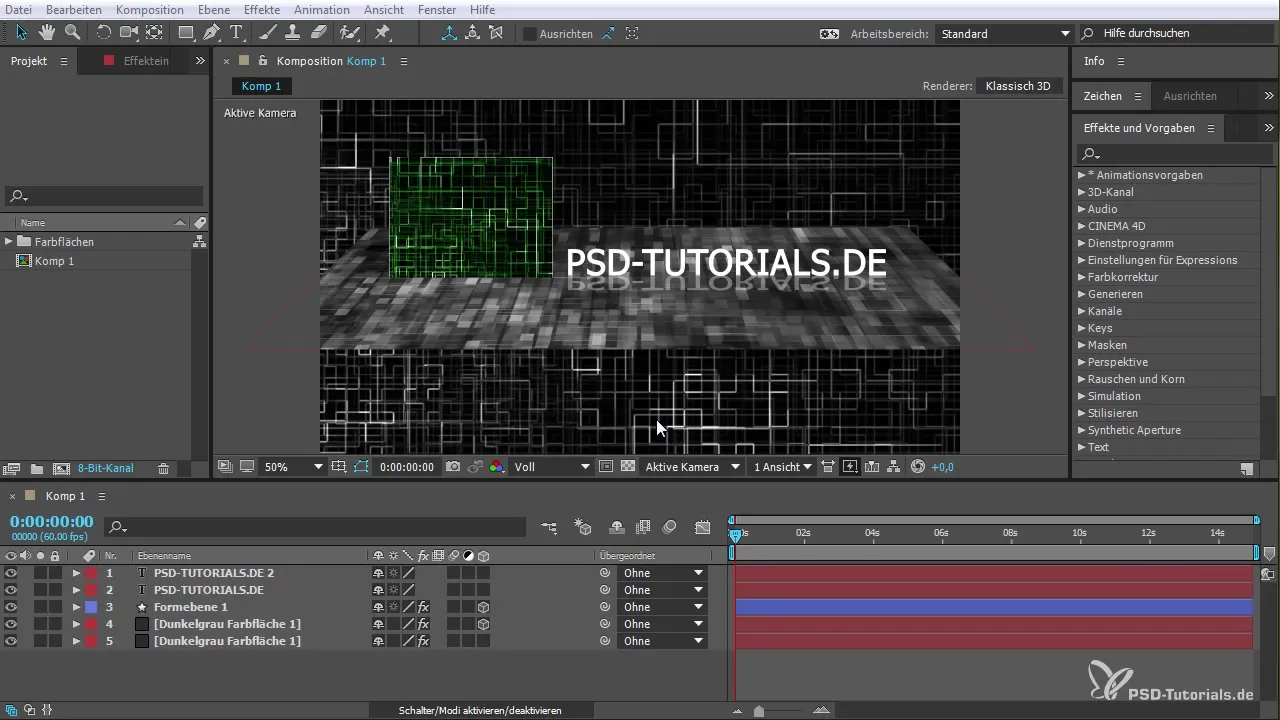Open the Arbeitsbereich Standard dropdown
Image resolution: width=1280 pixels, height=720 pixels.
pos(1003,33)
